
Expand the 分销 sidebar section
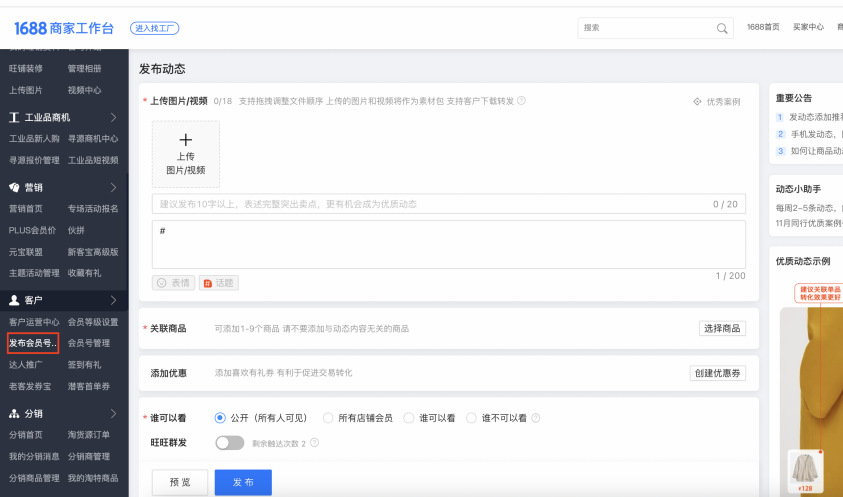(114, 413)
